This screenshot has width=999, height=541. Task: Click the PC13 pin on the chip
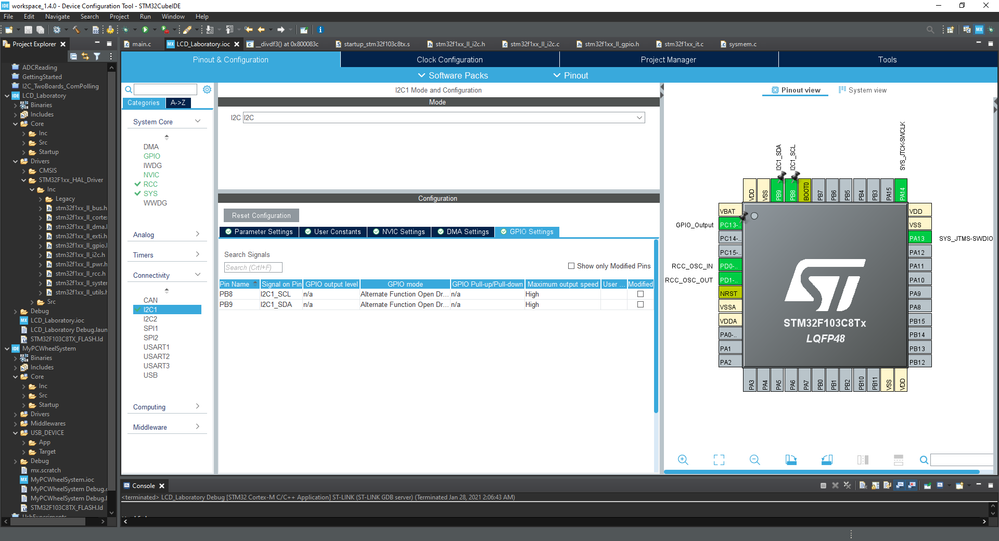point(729,225)
